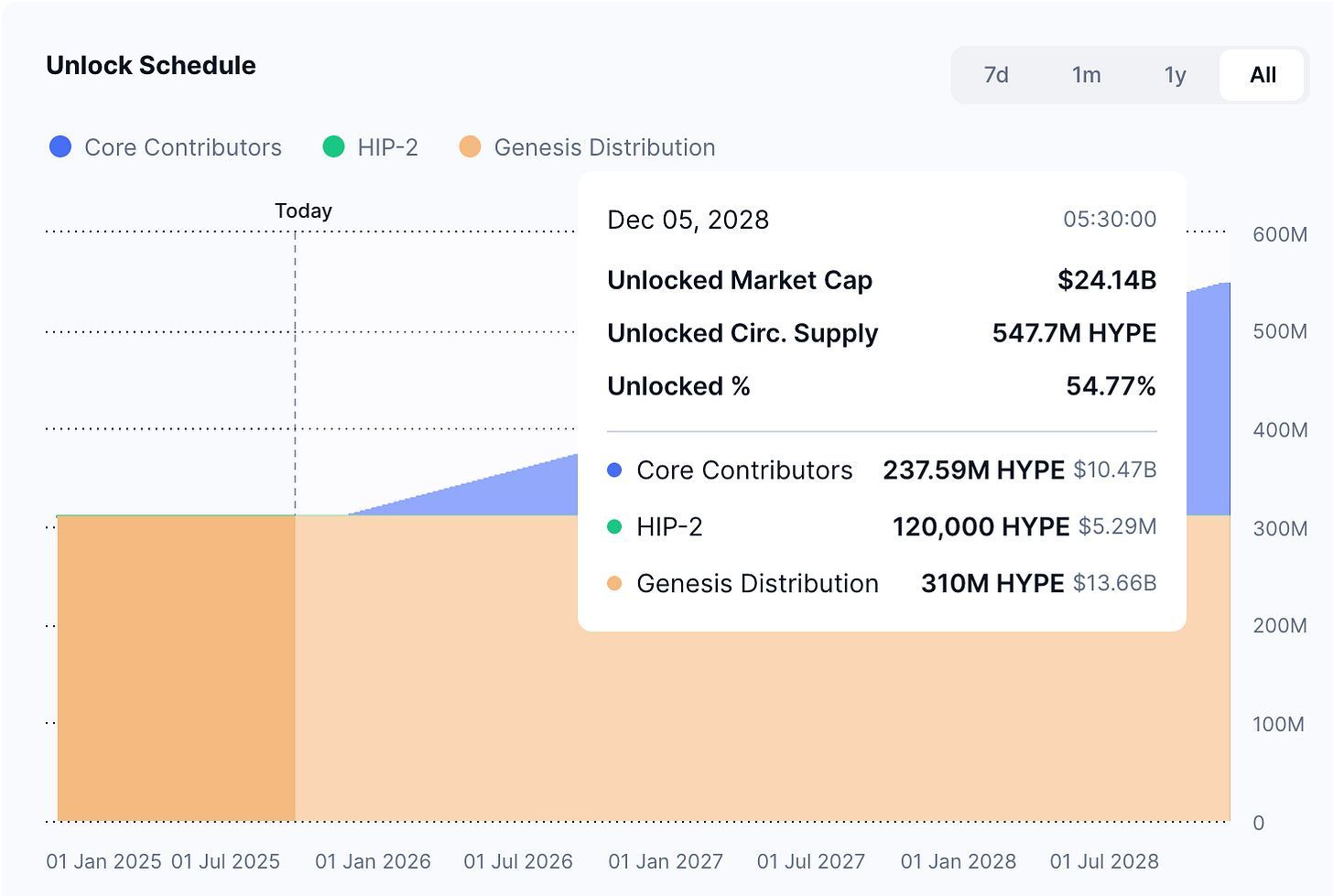Click the Unlock Schedule heading
Screen dimensions: 1333x896
(151, 66)
